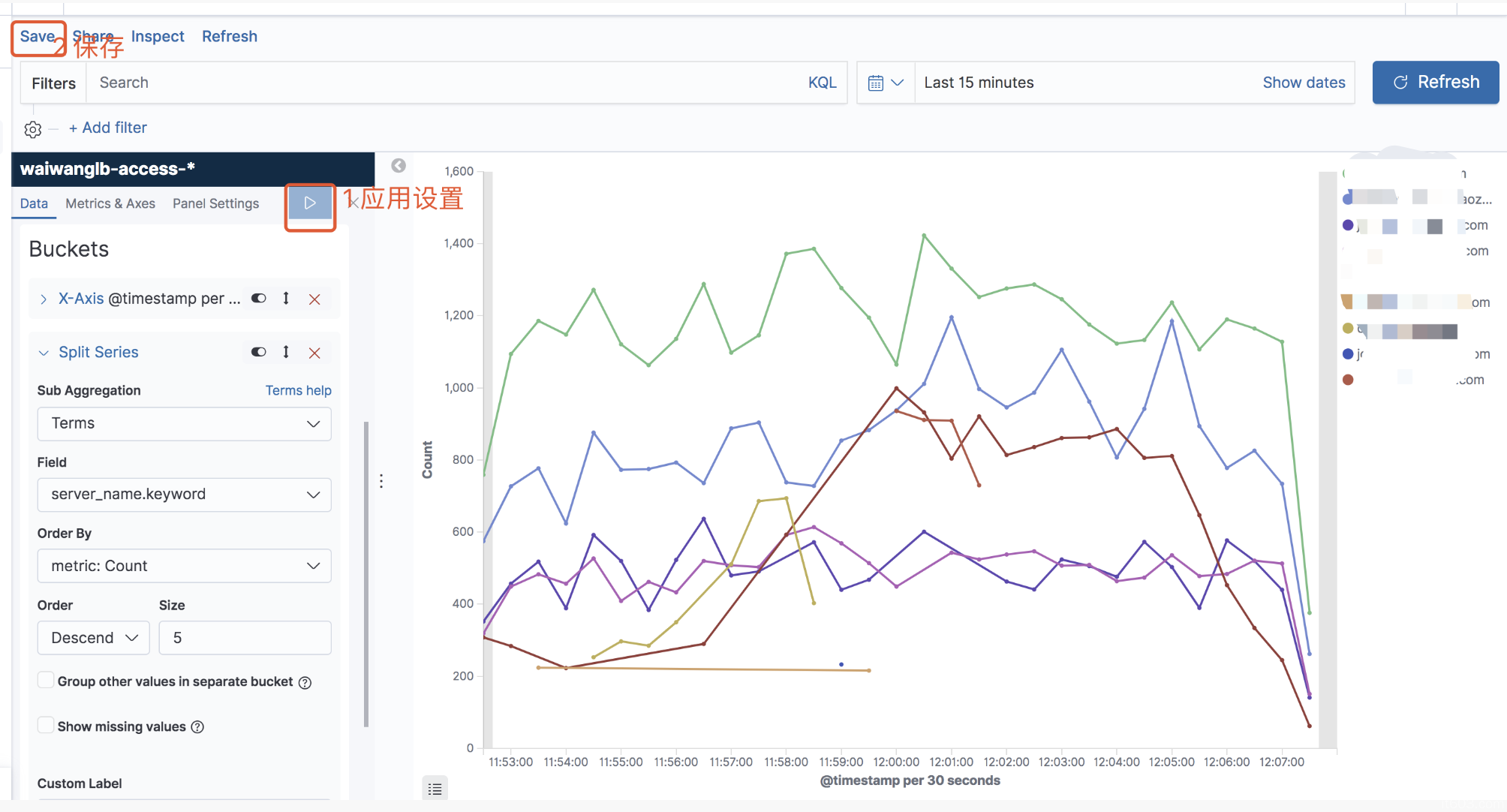Check Show missing values
This screenshot has width=1507, height=812.
coord(46,726)
